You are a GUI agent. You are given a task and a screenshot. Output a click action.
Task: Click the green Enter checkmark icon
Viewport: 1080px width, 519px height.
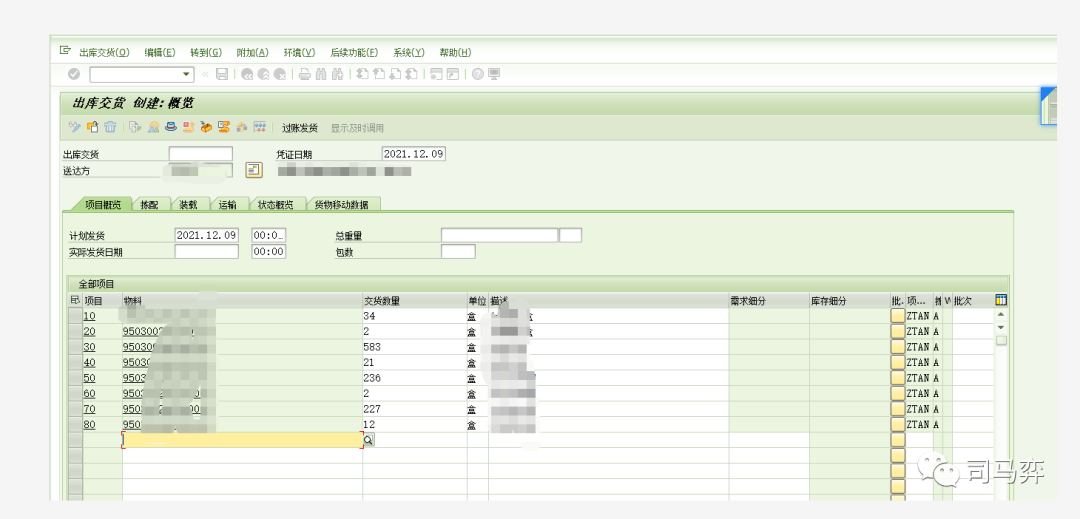[x=74, y=74]
